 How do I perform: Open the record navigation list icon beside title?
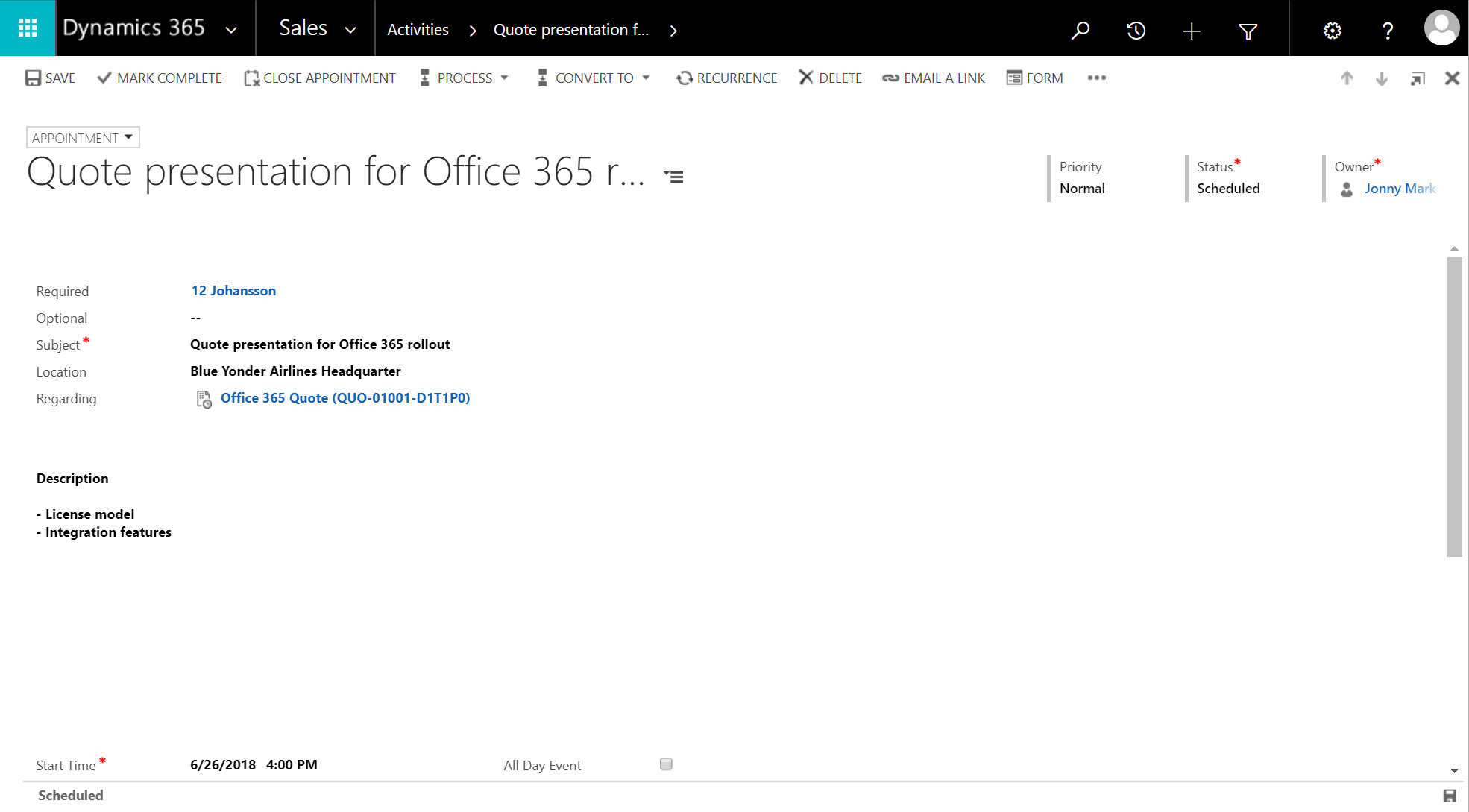pos(673,177)
